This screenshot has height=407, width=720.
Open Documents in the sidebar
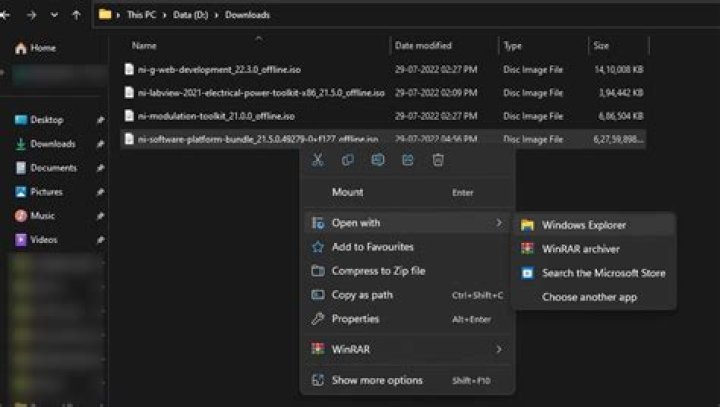(45, 168)
